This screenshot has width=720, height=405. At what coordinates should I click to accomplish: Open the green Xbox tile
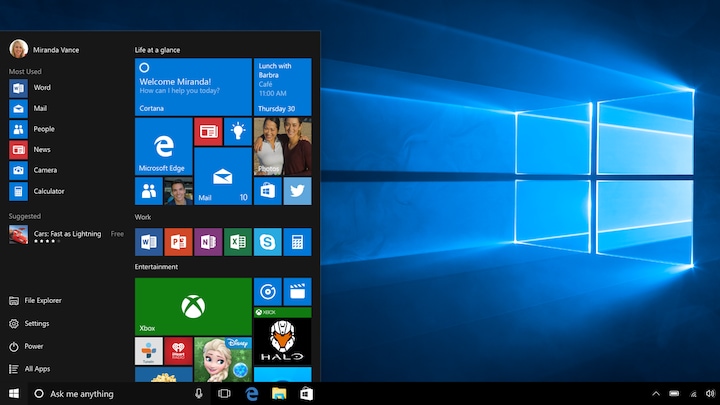tap(193, 306)
